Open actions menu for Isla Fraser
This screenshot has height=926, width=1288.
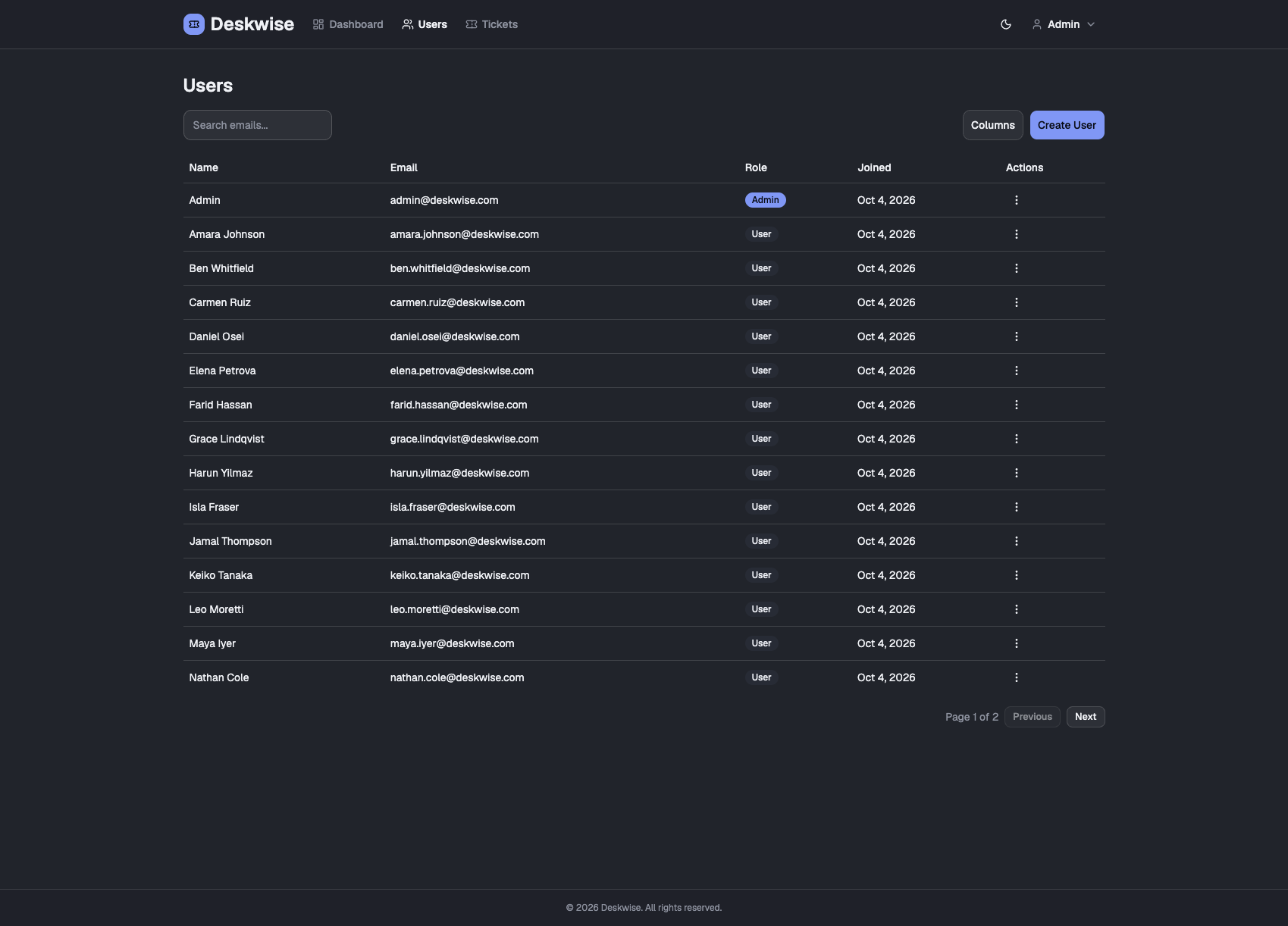pos(1017,507)
